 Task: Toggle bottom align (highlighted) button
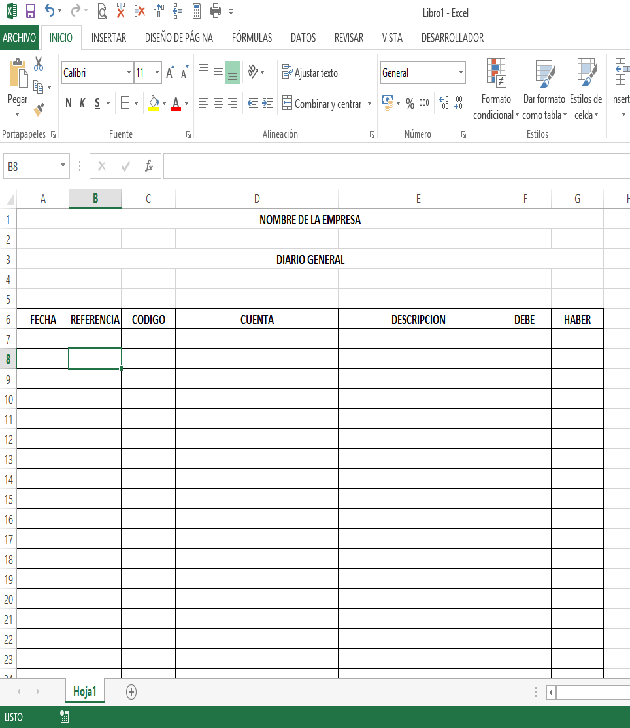click(233, 72)
